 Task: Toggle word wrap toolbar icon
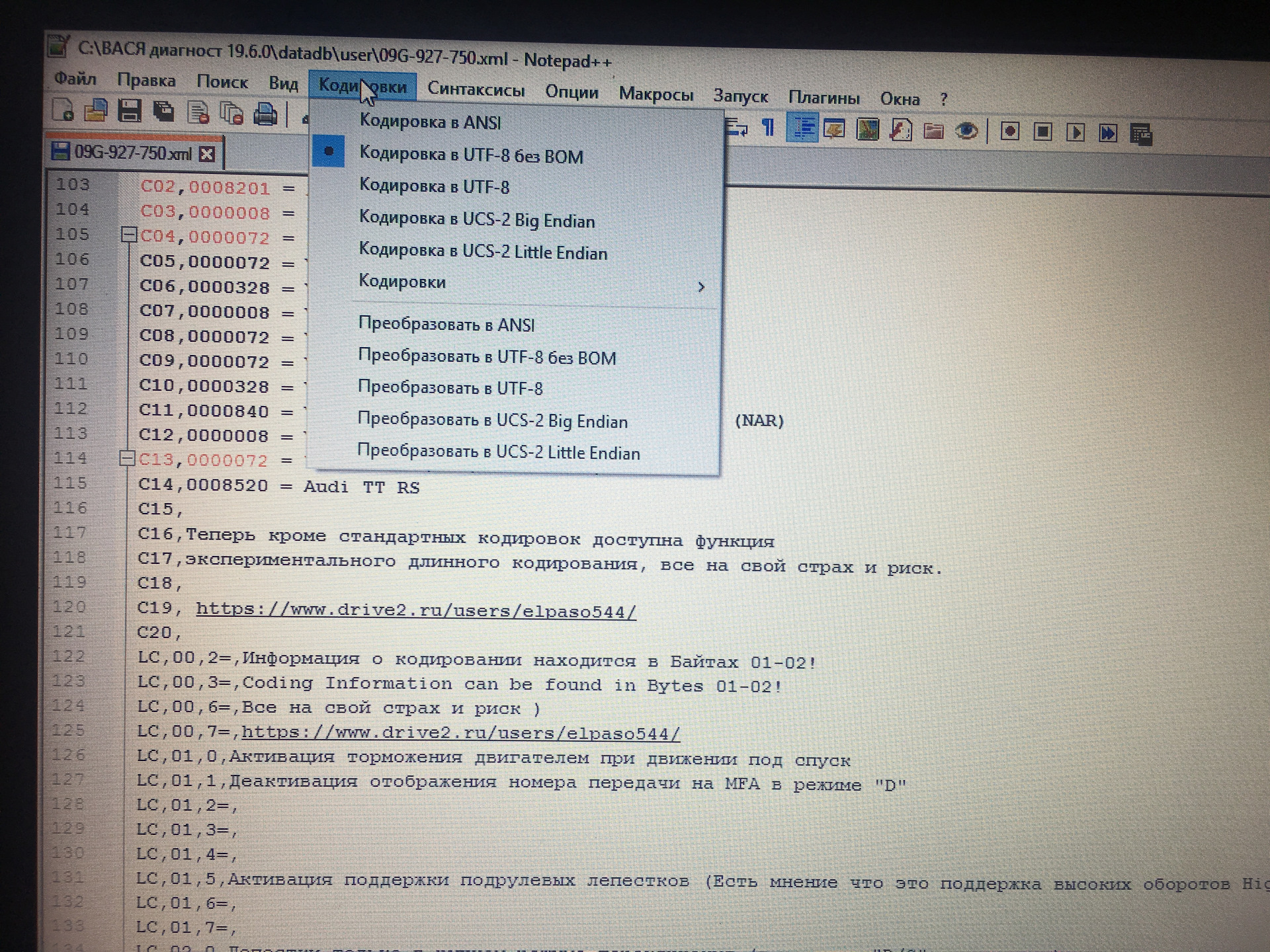click(x=737, y=126)
